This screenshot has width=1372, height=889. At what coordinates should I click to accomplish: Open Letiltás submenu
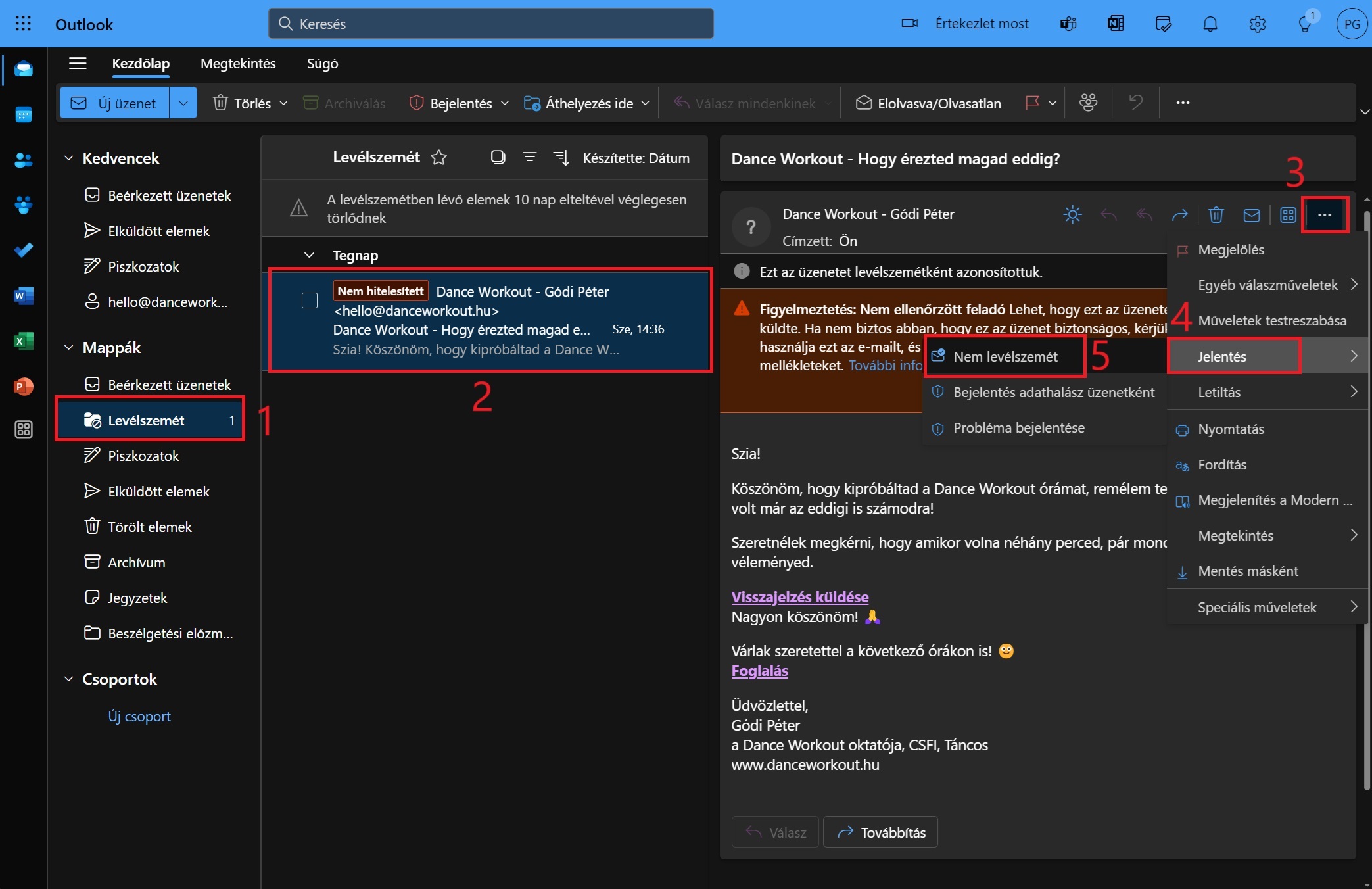click(x=1267, y=392)
